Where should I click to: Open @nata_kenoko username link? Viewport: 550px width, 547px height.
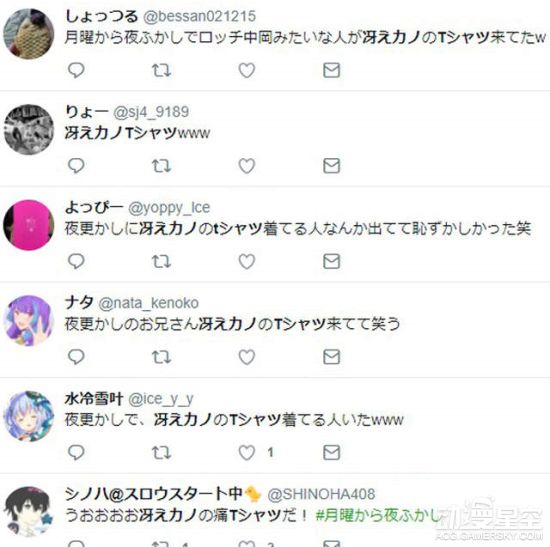pyautogui.click(x=148, y=303)
